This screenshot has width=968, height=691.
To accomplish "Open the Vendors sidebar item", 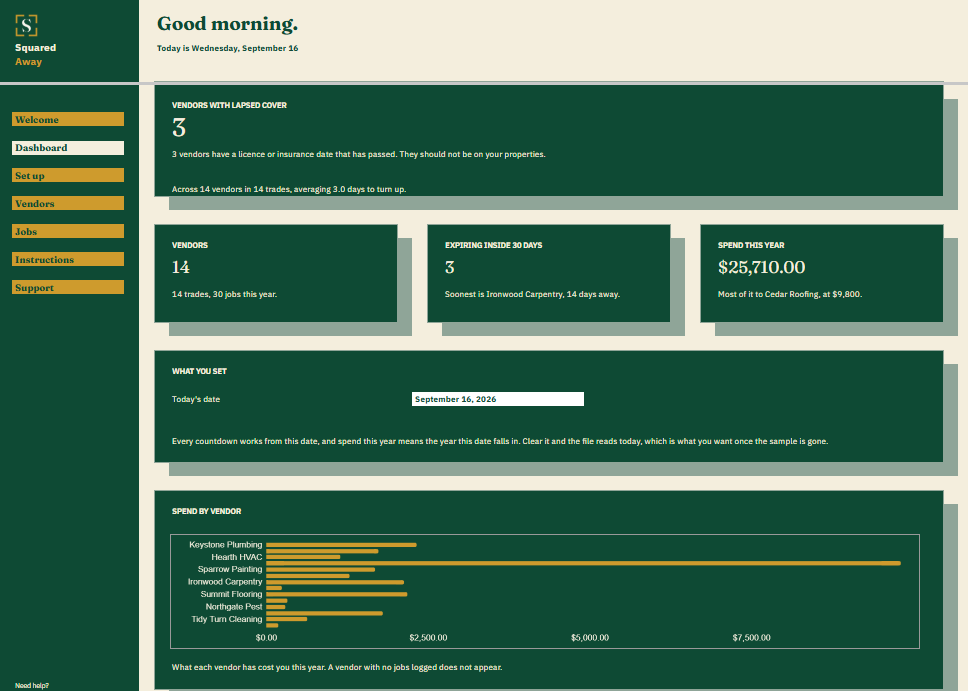I will (68, 203).
